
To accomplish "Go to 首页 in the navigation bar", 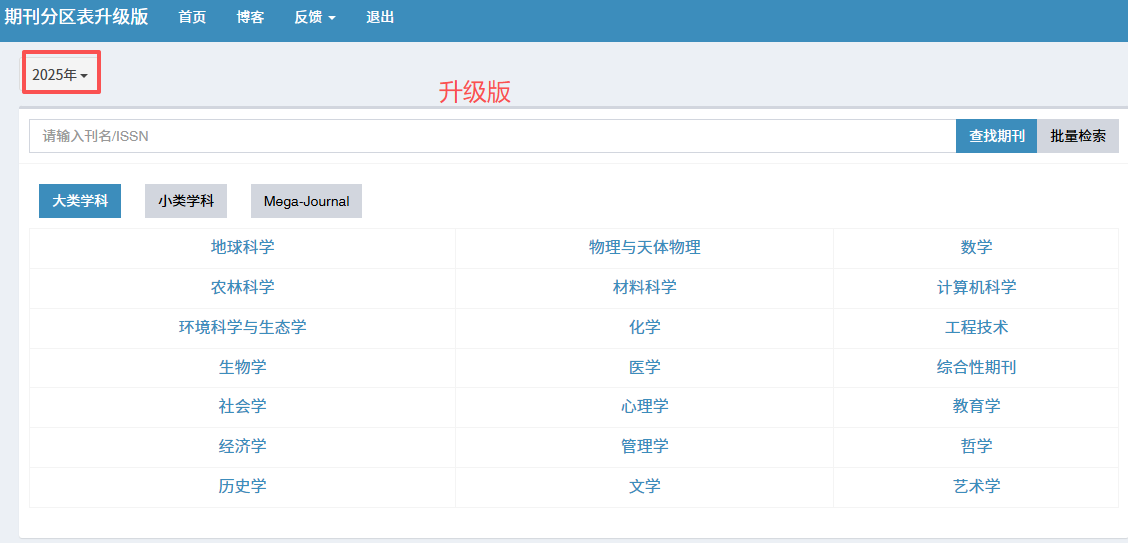I will click(192, 17).
